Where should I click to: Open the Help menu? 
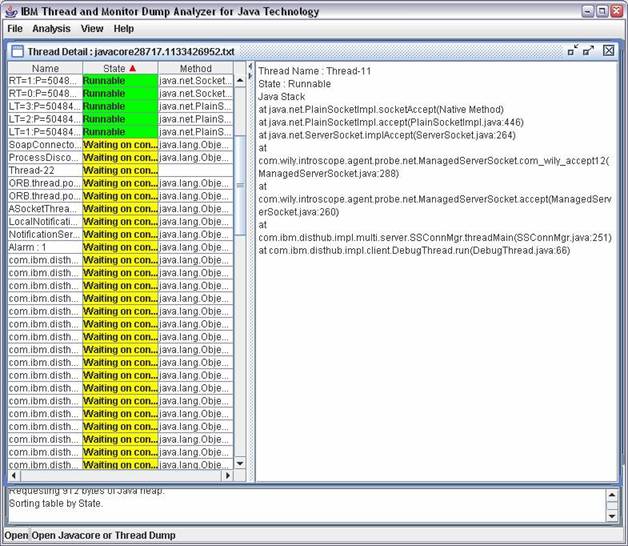pyautogui.click(x=123, y=29)
